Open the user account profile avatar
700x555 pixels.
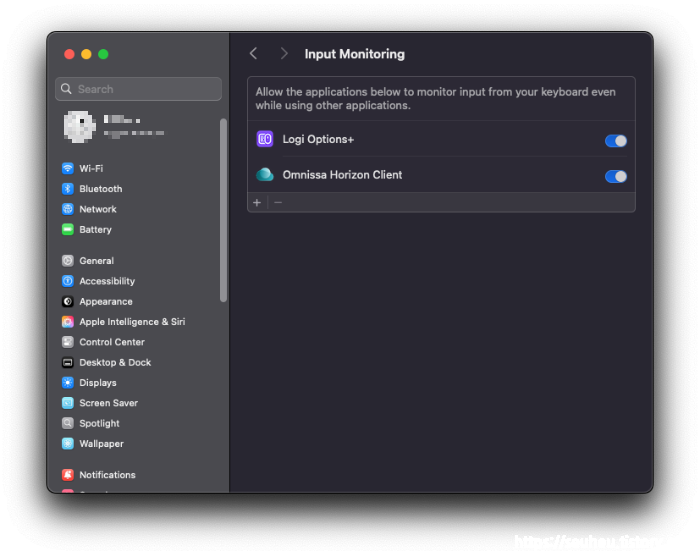click(80, 127)
